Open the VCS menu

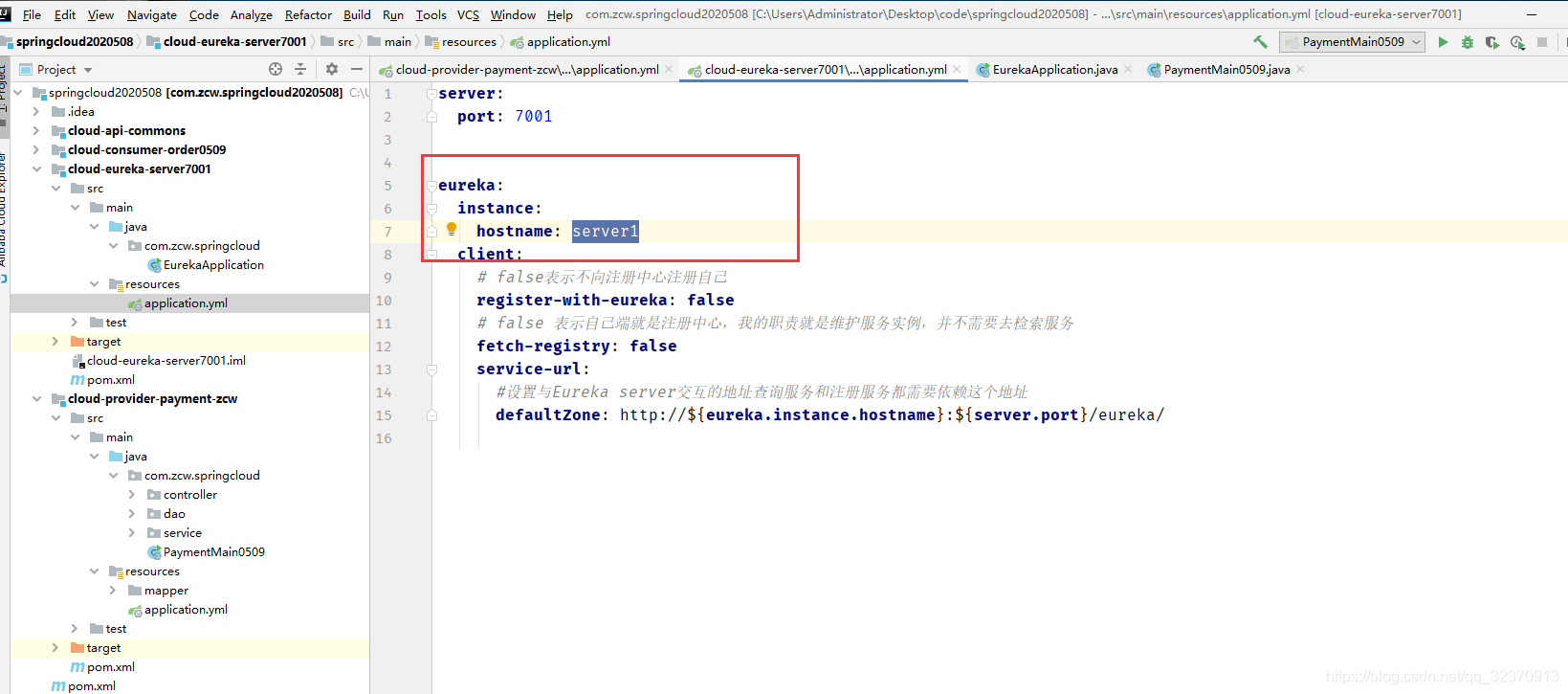[x=468, y=14]
